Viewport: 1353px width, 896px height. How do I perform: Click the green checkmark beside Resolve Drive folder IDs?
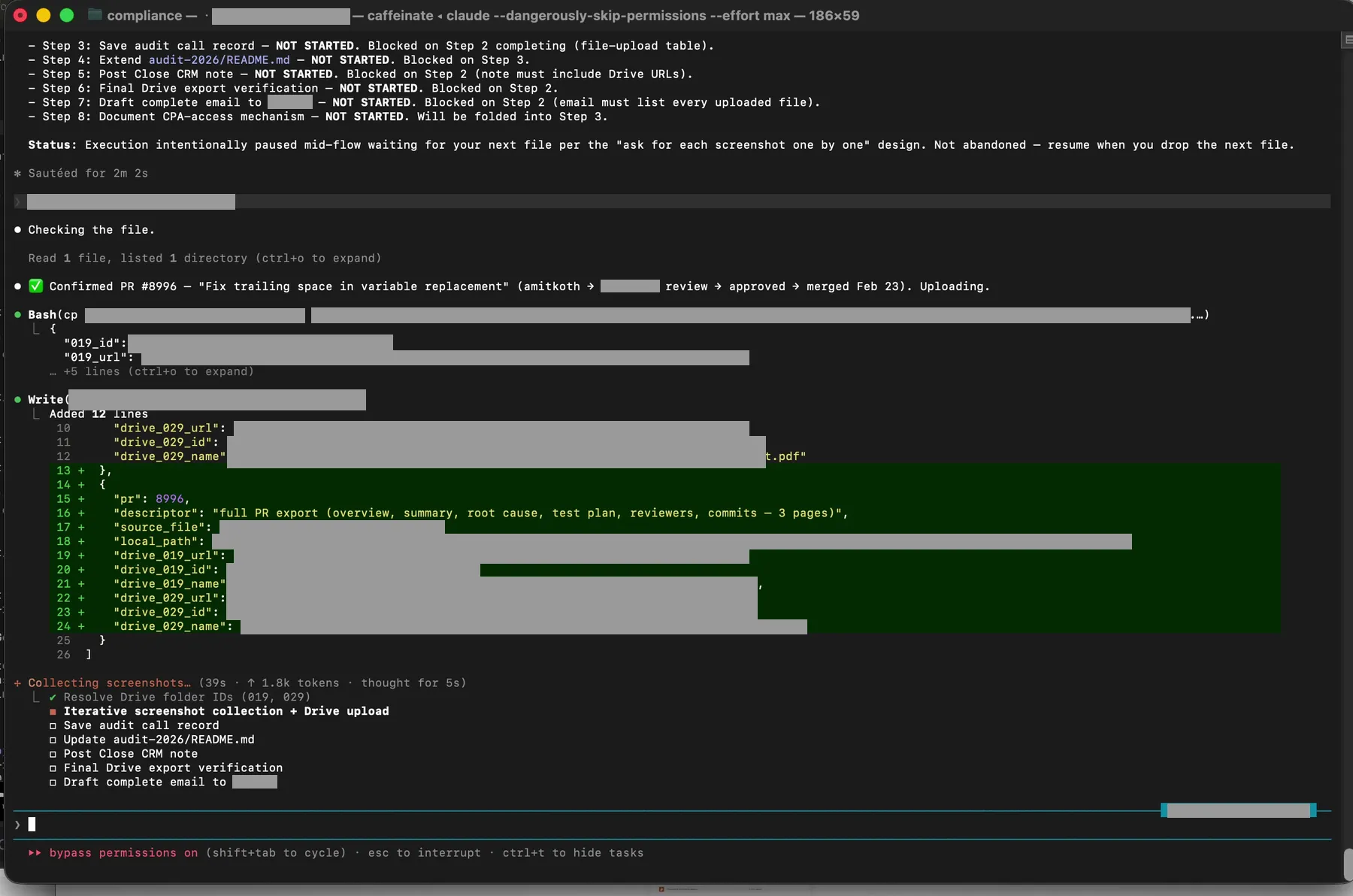tap(53, 697)
